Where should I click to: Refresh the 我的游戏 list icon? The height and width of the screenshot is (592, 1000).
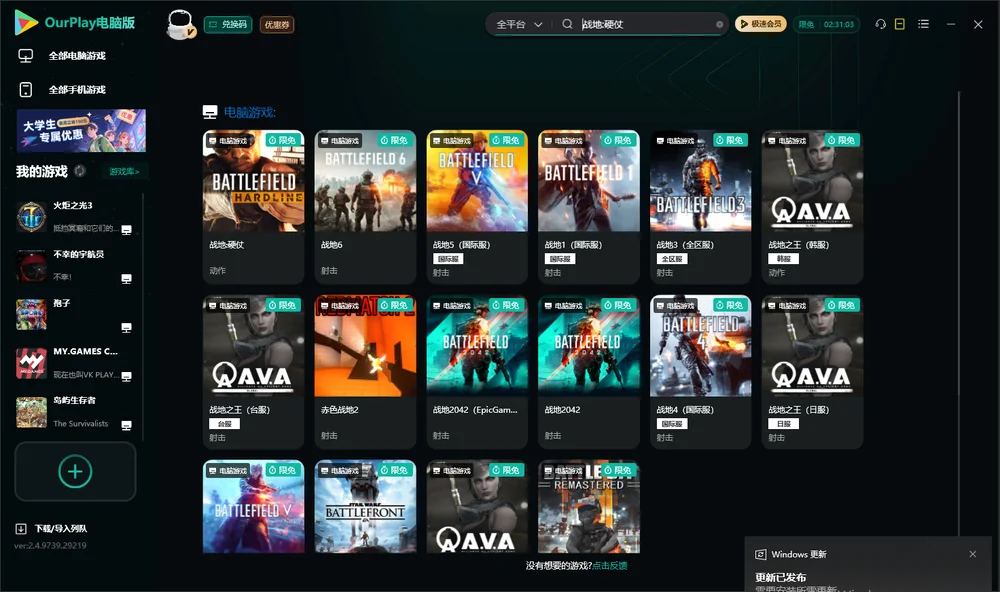80,171
